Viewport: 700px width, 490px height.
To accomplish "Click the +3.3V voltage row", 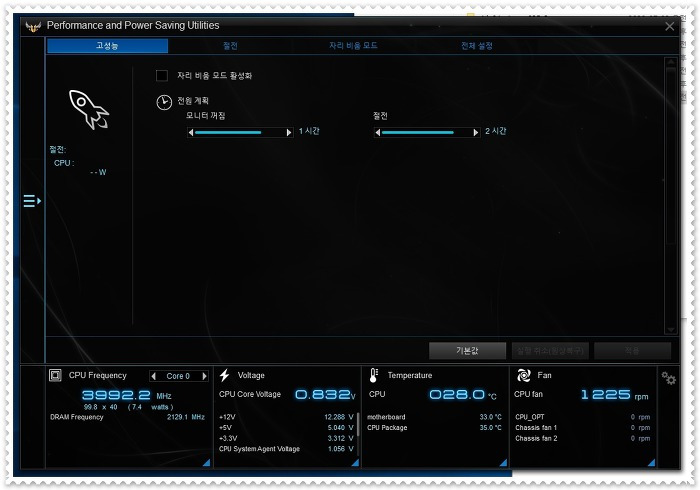I will [x=286, y=439].
